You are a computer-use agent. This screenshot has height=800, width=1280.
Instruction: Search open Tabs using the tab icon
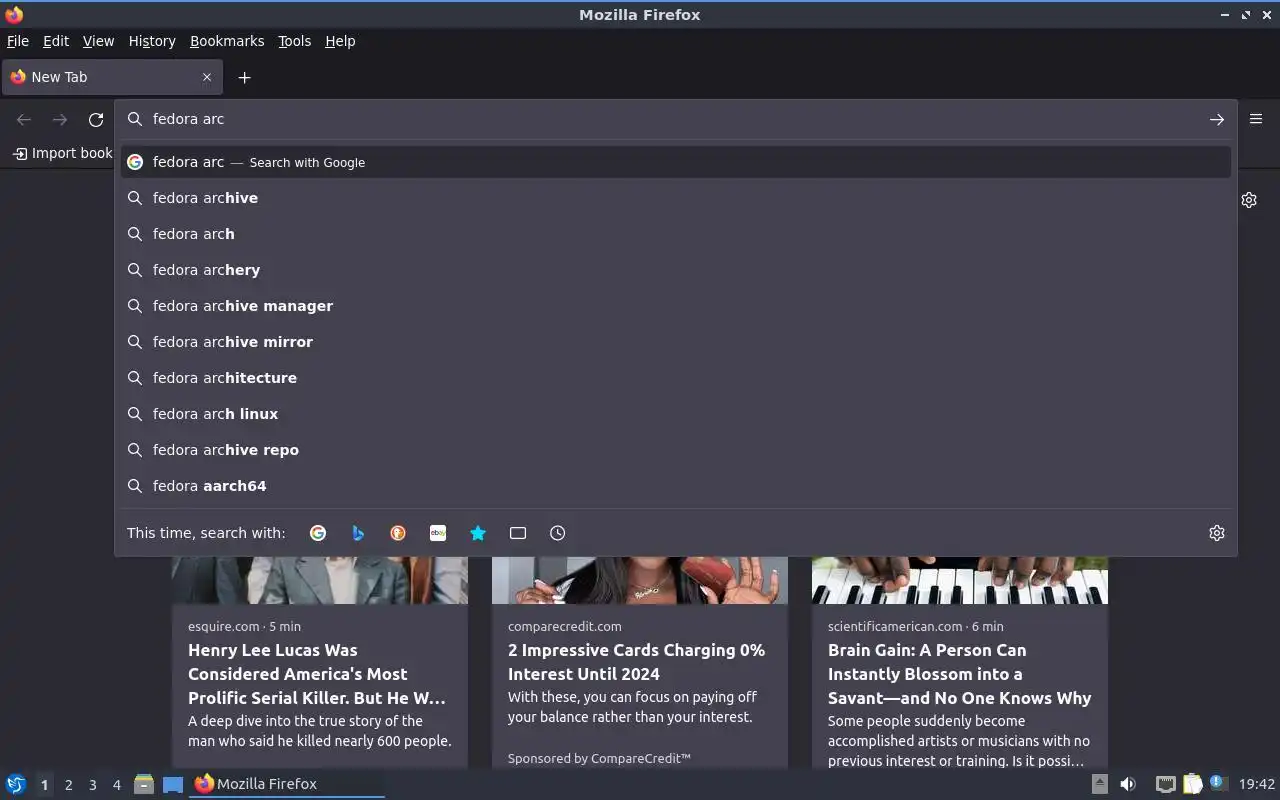point(518,533)
